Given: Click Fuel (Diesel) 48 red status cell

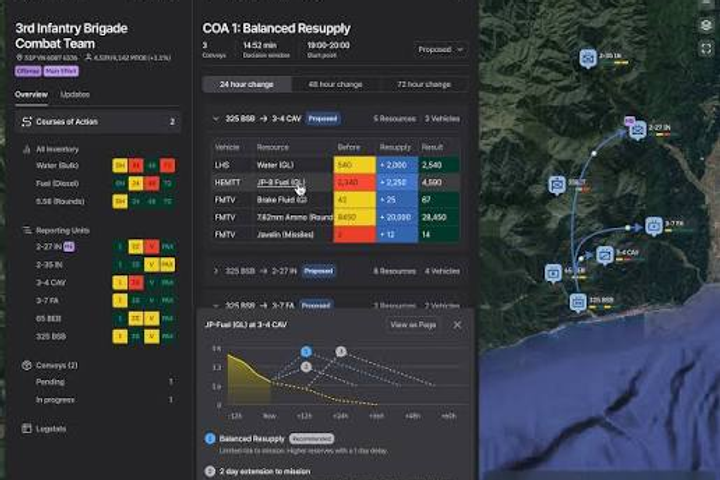Looking at the screenshot, I should pos(152,183).
